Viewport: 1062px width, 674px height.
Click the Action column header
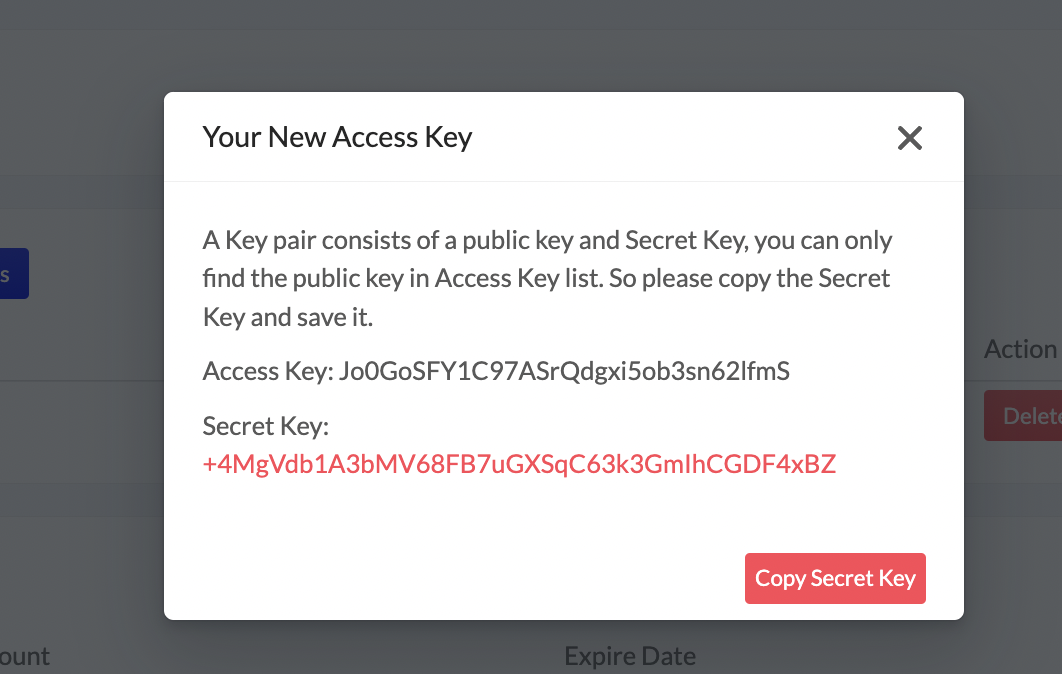pos(1020,349)
